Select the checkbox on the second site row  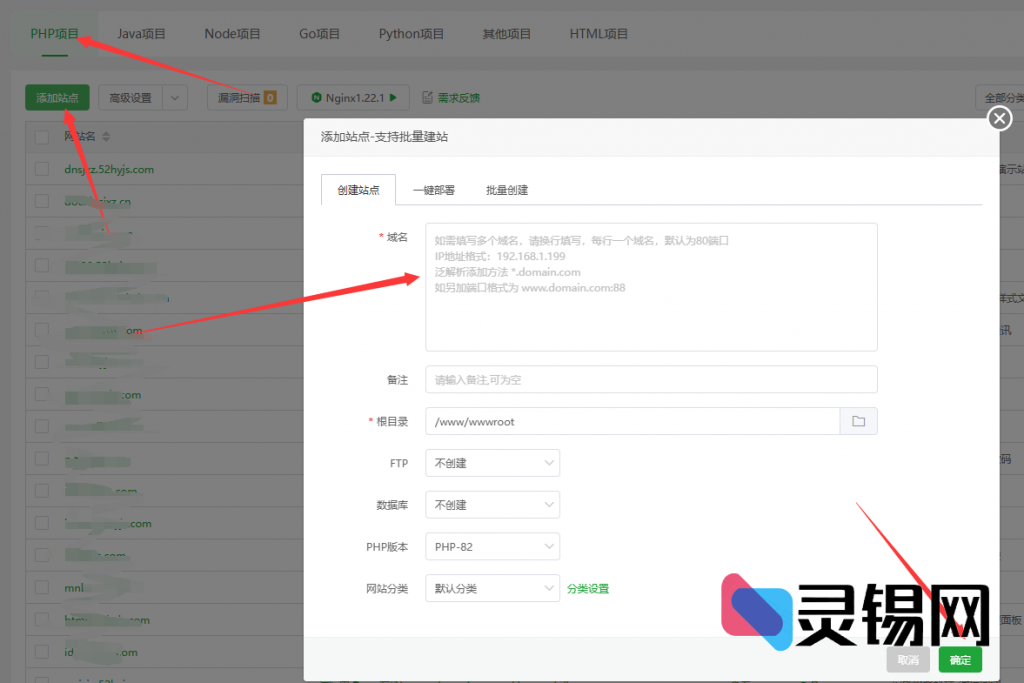42,201
